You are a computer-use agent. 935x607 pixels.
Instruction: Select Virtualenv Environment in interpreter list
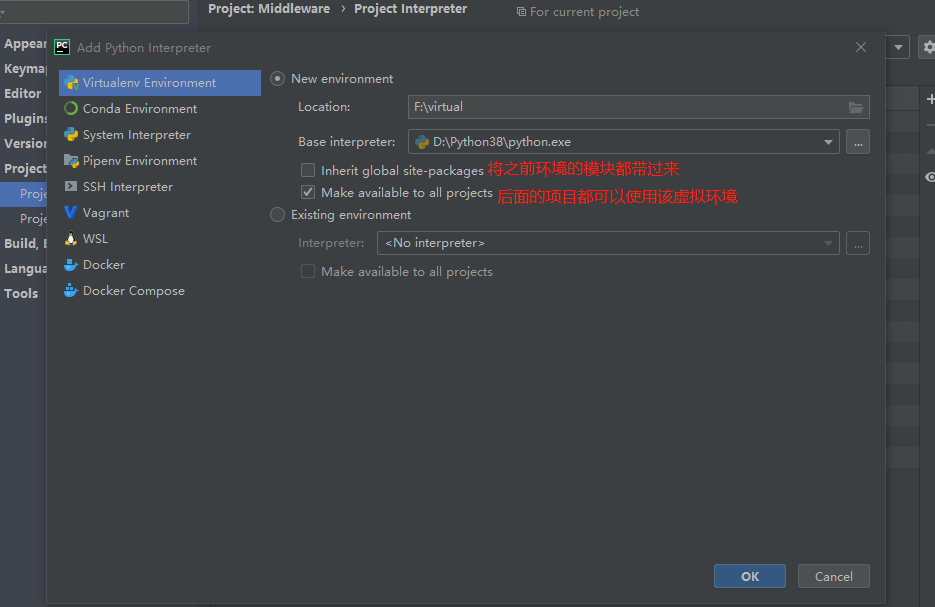click(x=160, y=83)
